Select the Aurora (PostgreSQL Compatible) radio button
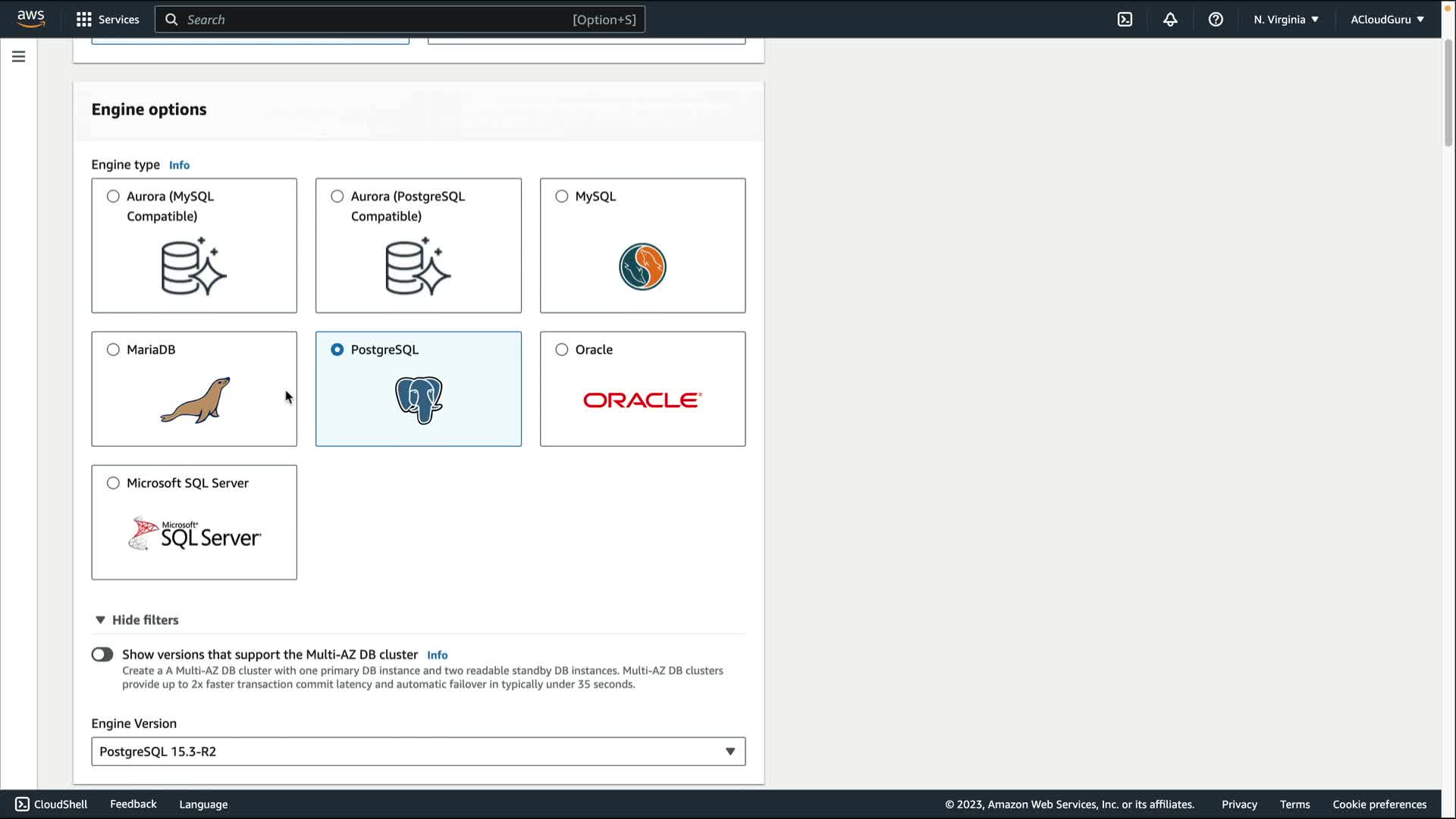The width and height of the screenshot is (1456, 819). click(337, 196)
